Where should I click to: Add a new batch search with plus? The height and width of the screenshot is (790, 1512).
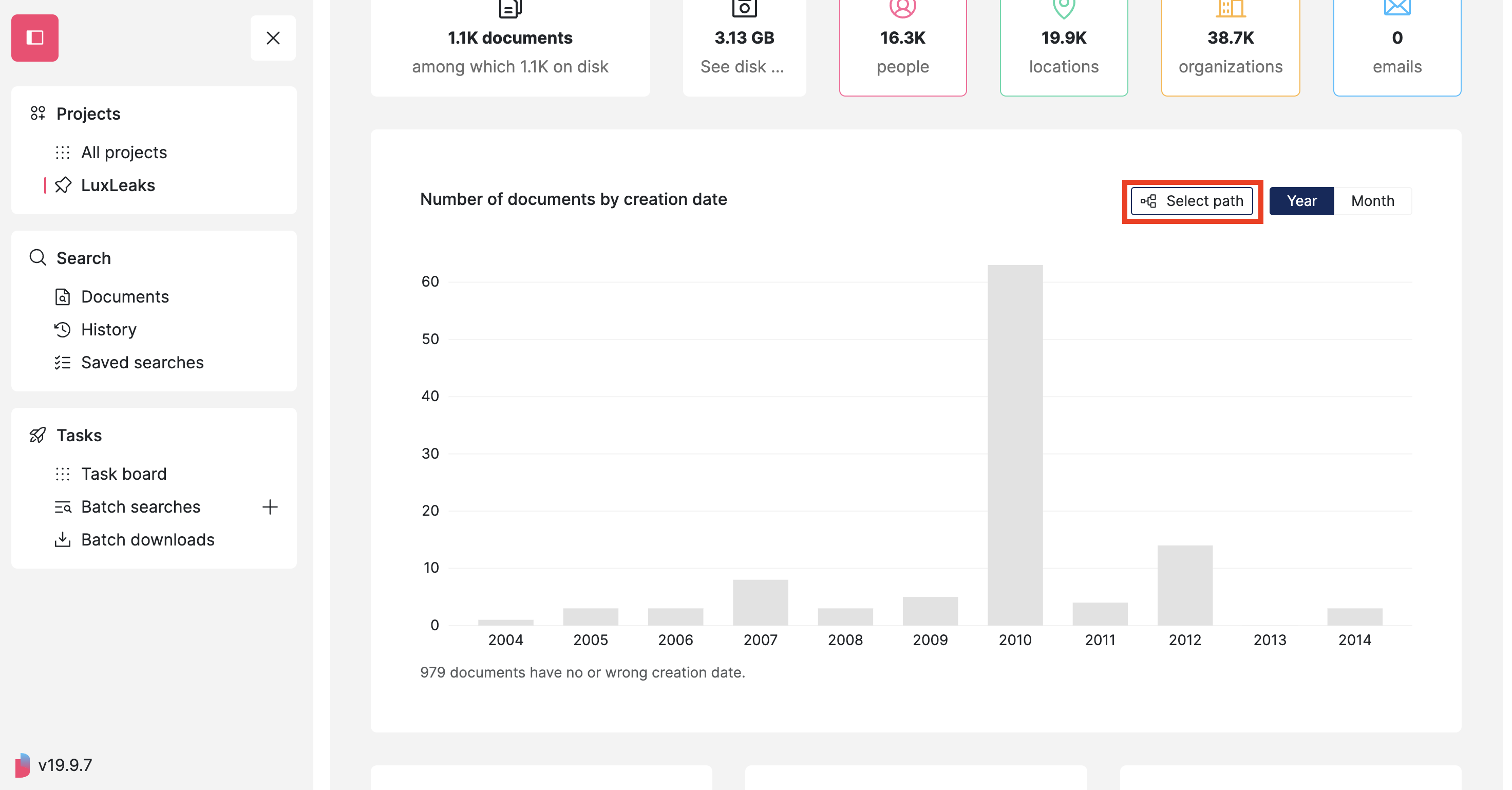coord(270,507)
